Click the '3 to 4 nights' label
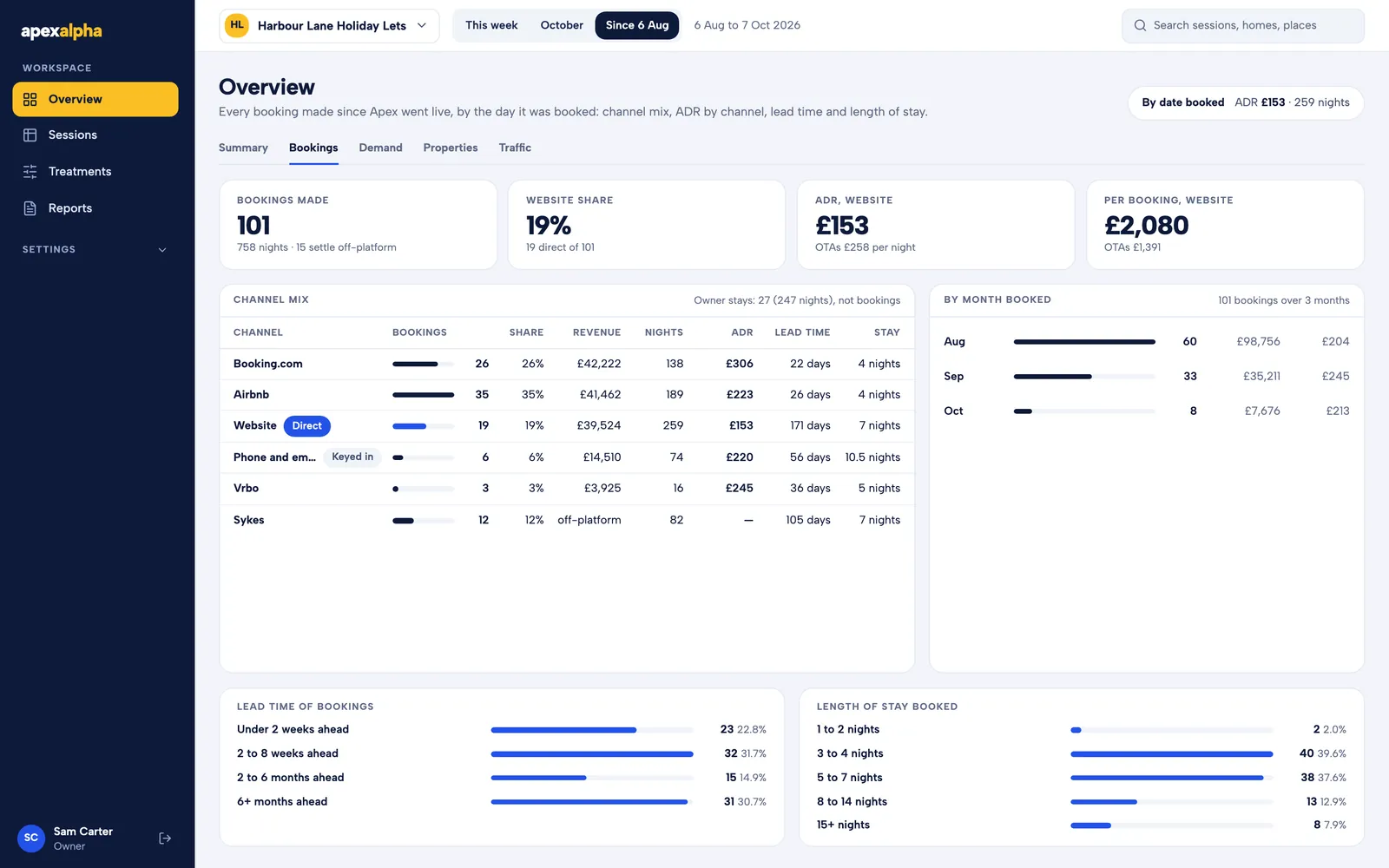1389x868 pixels. pos(850,753)
